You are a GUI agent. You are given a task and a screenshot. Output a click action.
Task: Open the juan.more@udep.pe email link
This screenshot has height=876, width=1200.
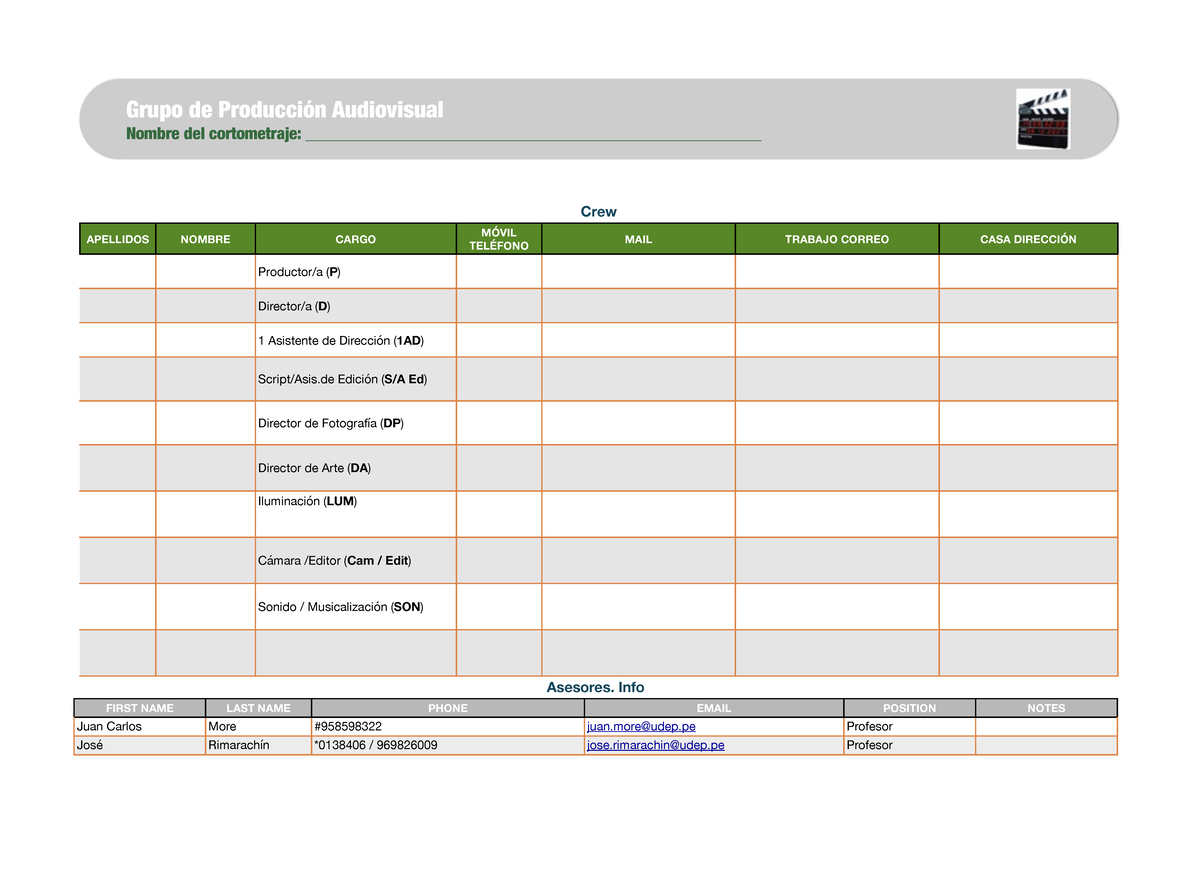[640, 726]
